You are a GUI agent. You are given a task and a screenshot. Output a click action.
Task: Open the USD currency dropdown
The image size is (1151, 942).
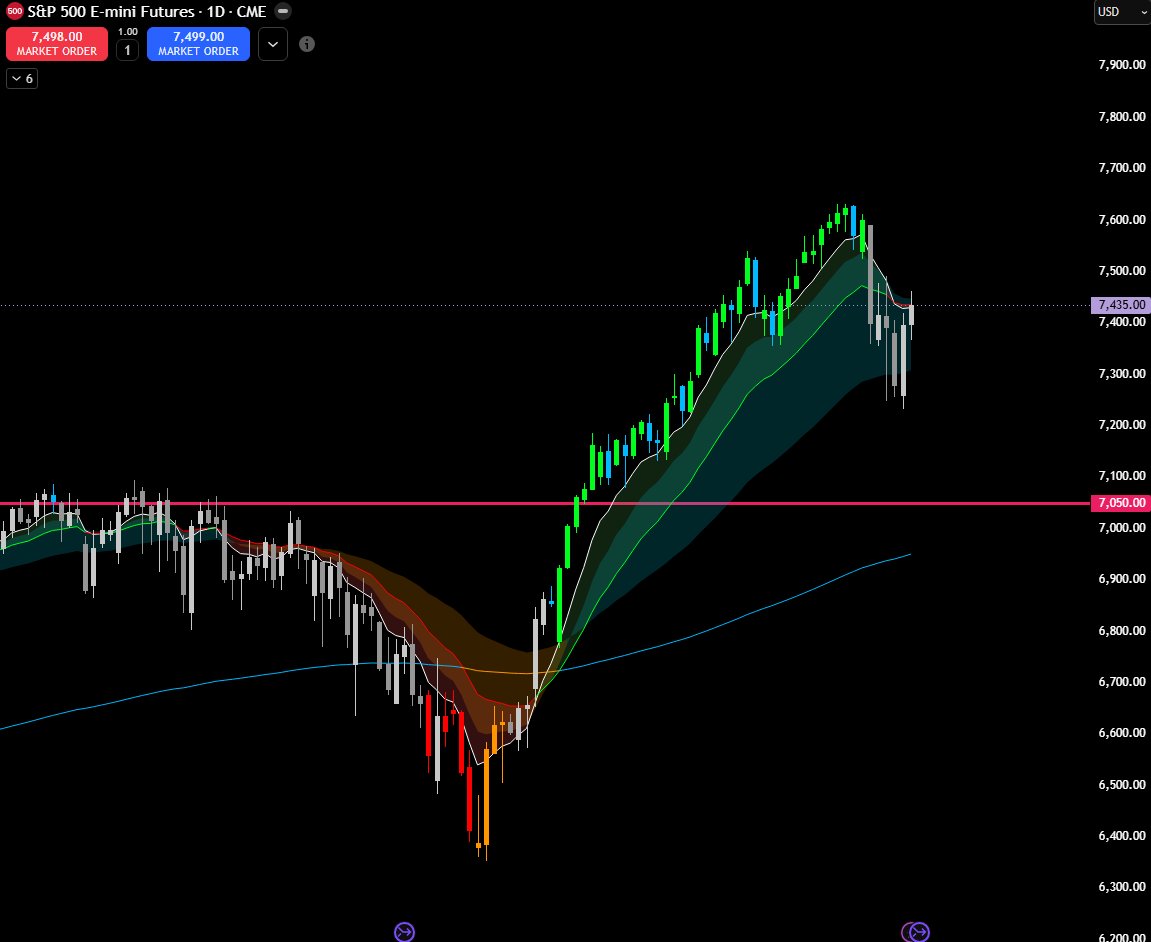[x=1122, y=12]
